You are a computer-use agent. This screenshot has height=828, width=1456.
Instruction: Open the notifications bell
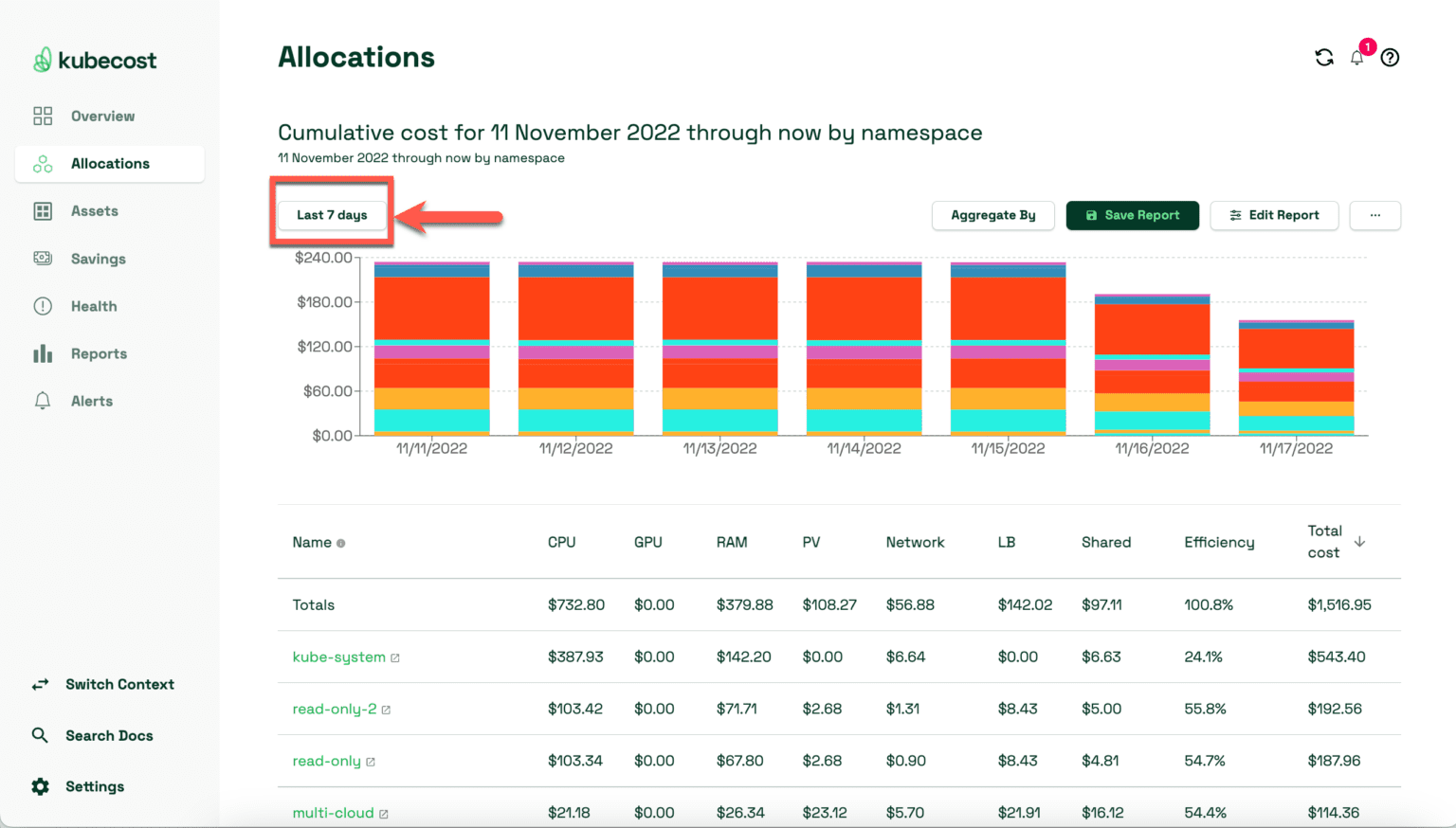point(1356,57)
